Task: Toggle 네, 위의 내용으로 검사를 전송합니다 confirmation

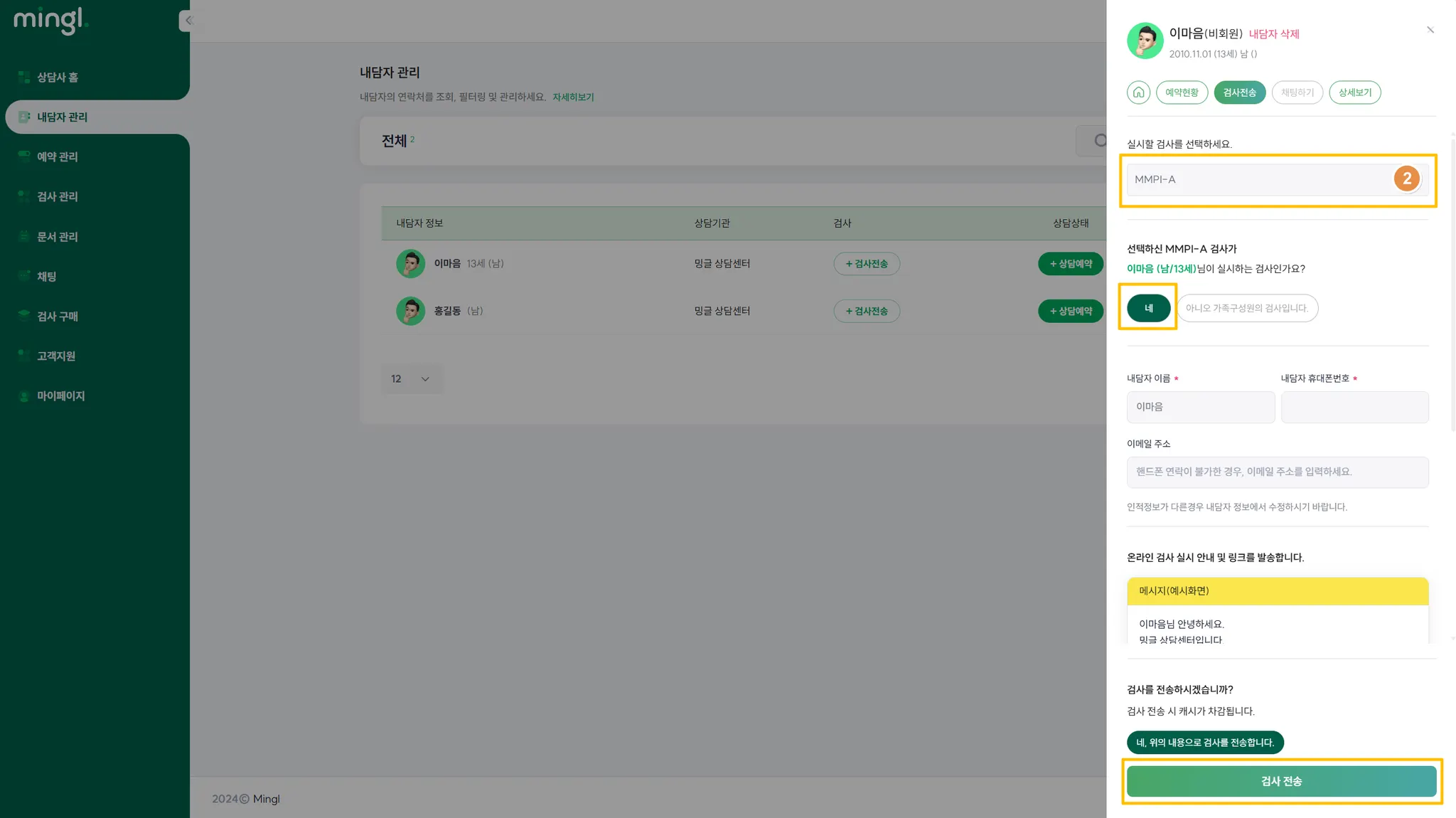Action: click(x=1204, y=743)
